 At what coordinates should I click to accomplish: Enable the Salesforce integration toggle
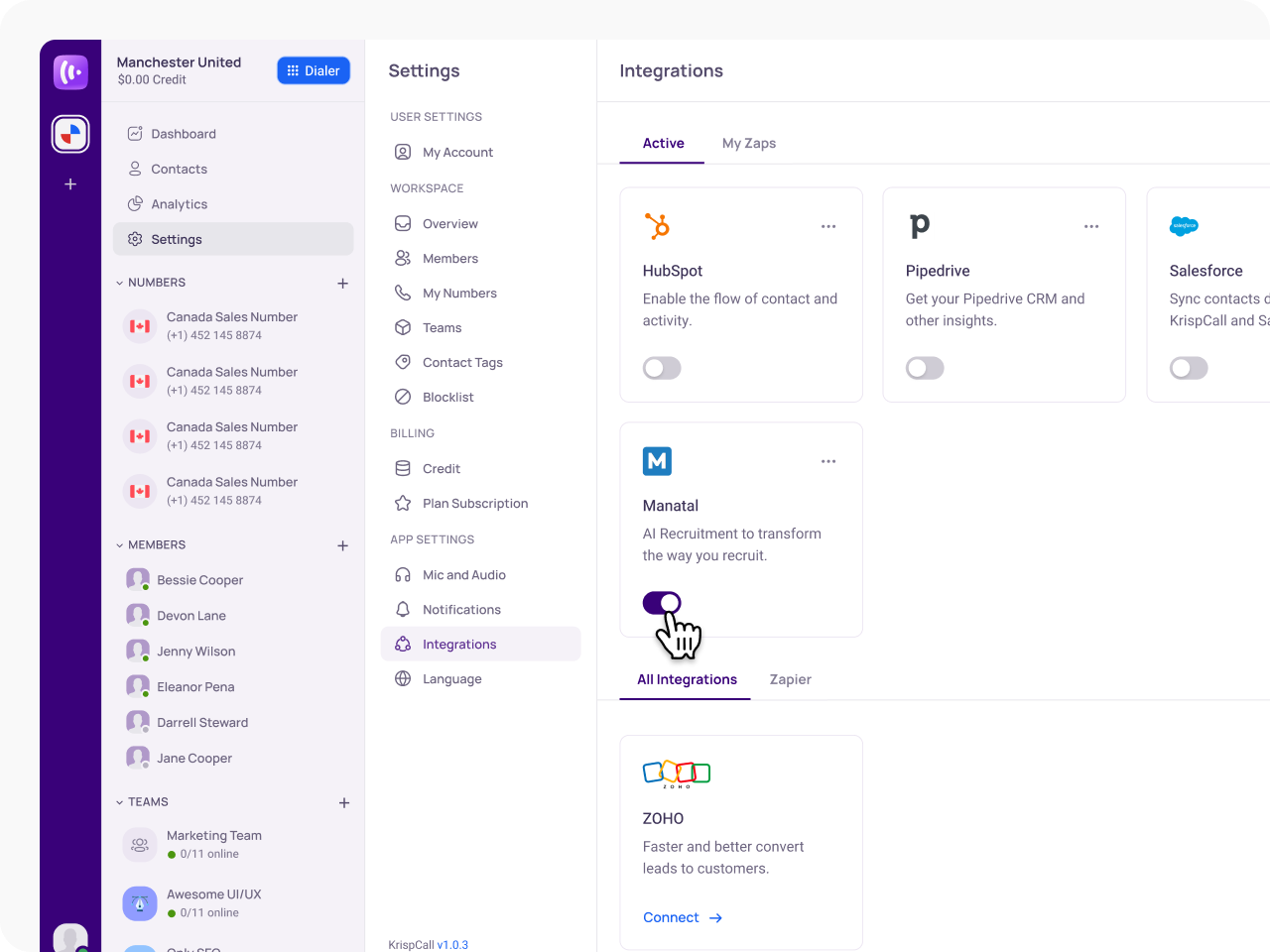[x=1189, y=369]
